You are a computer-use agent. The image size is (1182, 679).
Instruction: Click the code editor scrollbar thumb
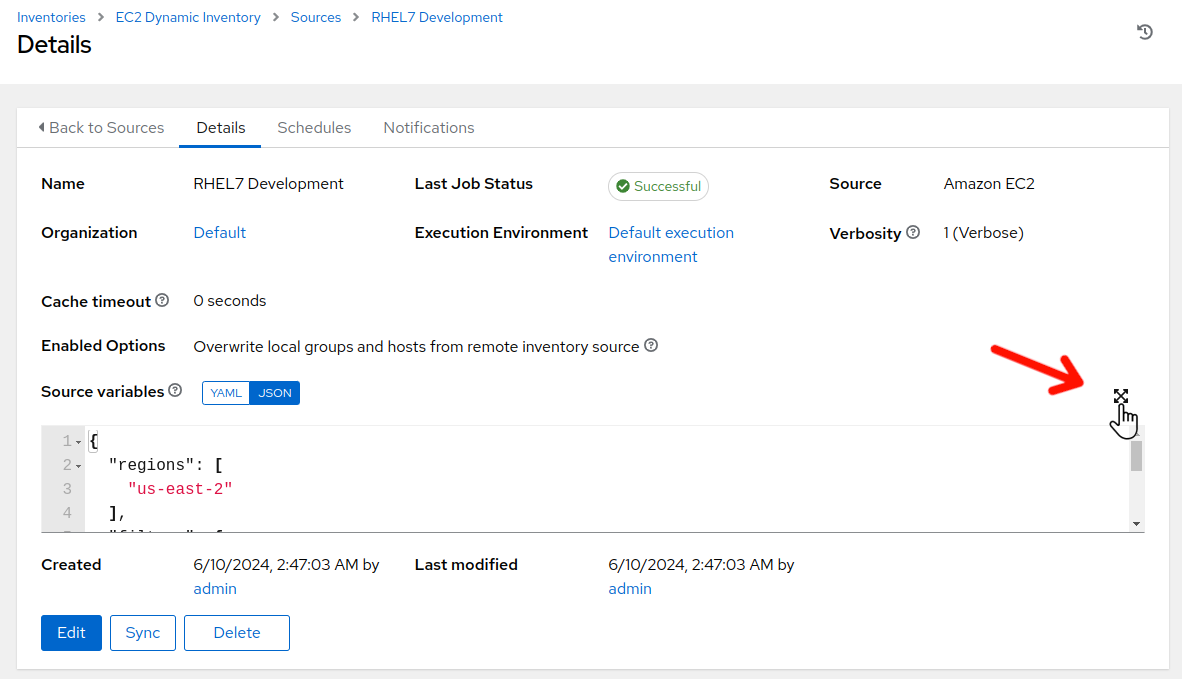tap(1136, 456)
